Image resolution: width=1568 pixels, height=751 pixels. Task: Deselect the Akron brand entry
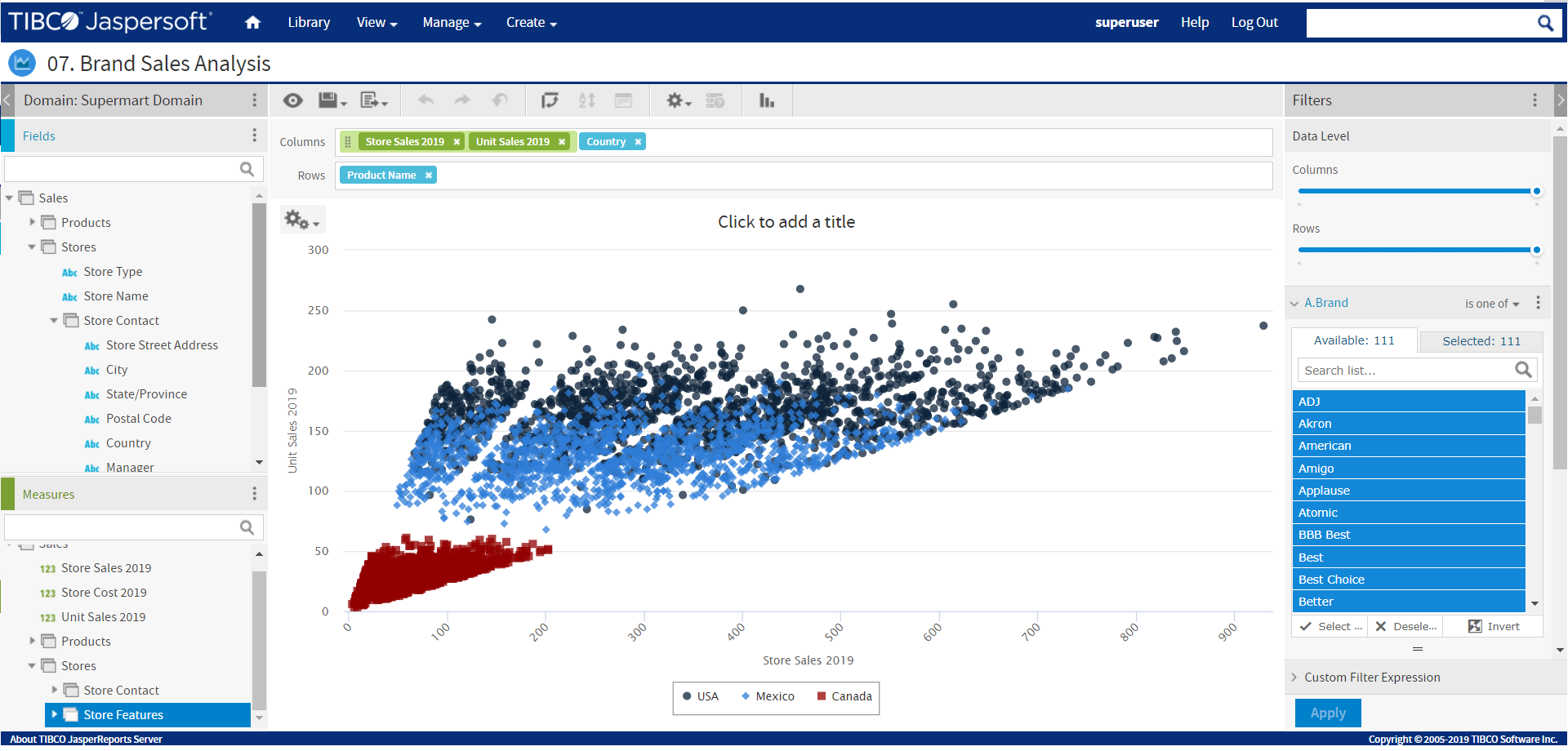coord(1408,423)
